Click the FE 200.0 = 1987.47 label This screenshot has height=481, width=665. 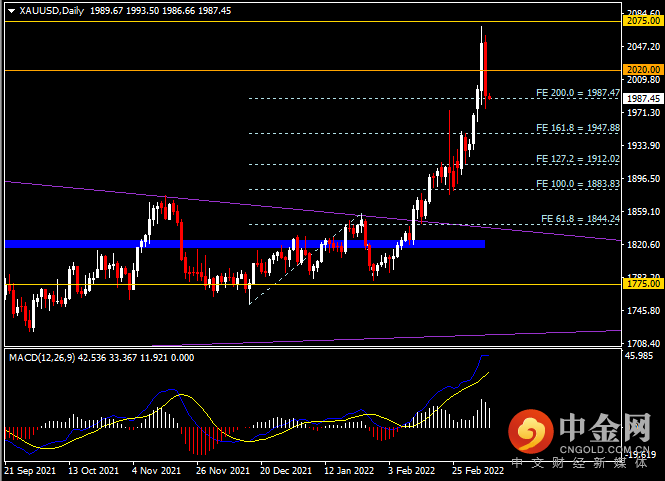click(x=578, y=92)
